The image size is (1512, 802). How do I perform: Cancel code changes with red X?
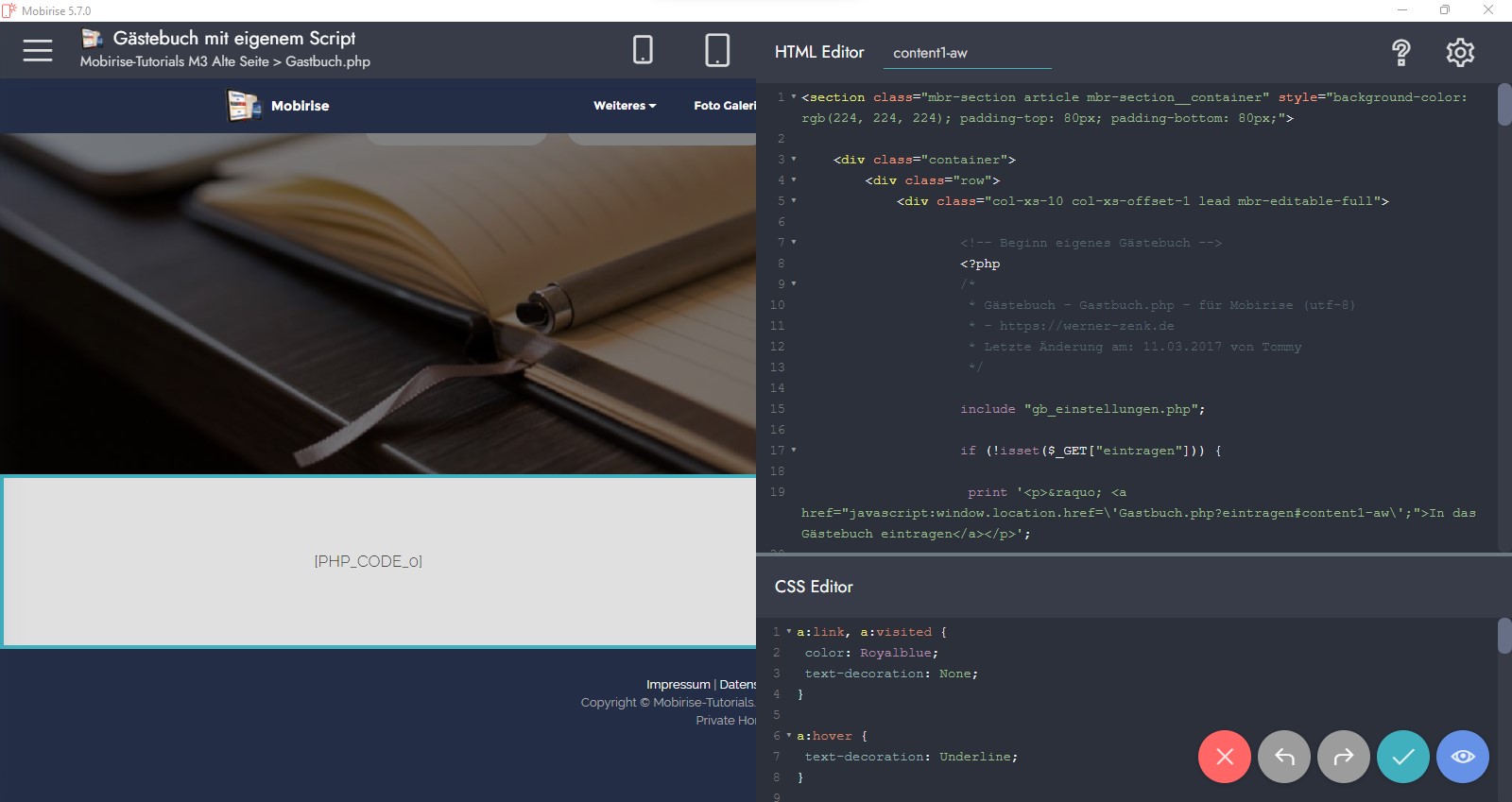click(1225, 757)
